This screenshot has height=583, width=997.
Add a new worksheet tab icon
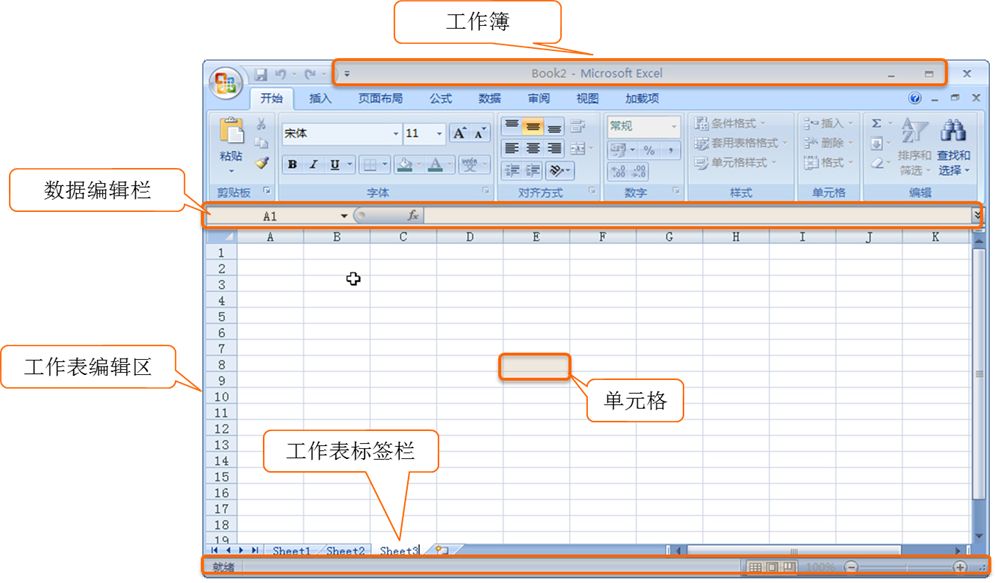click(x=442, y=551)
